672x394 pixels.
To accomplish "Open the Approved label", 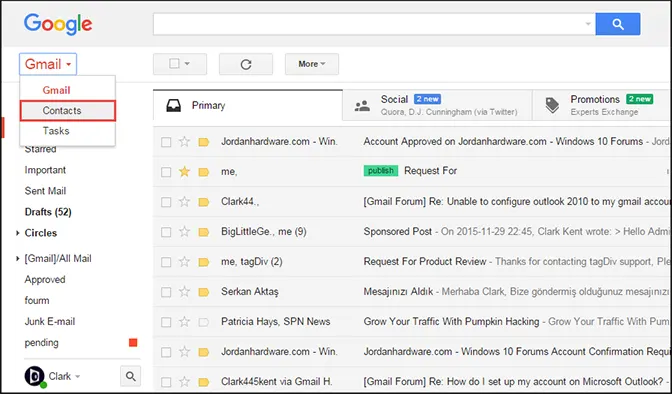I will (x=45, y=280).
